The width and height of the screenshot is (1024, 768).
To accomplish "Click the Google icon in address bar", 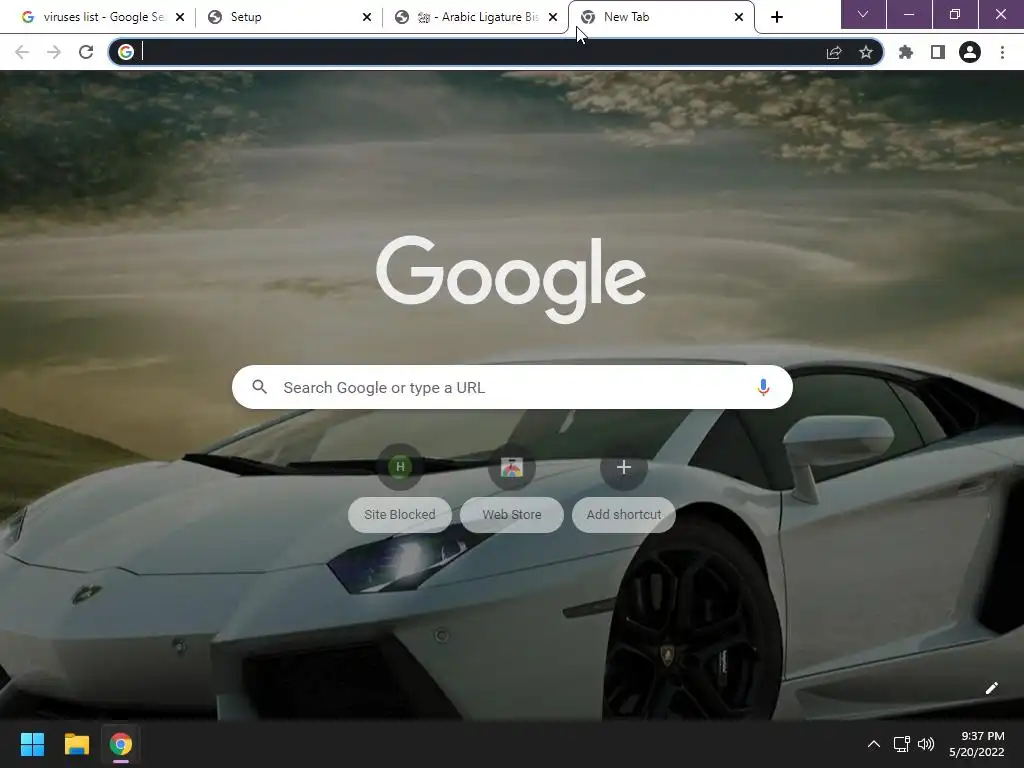I will pos(126,52).
